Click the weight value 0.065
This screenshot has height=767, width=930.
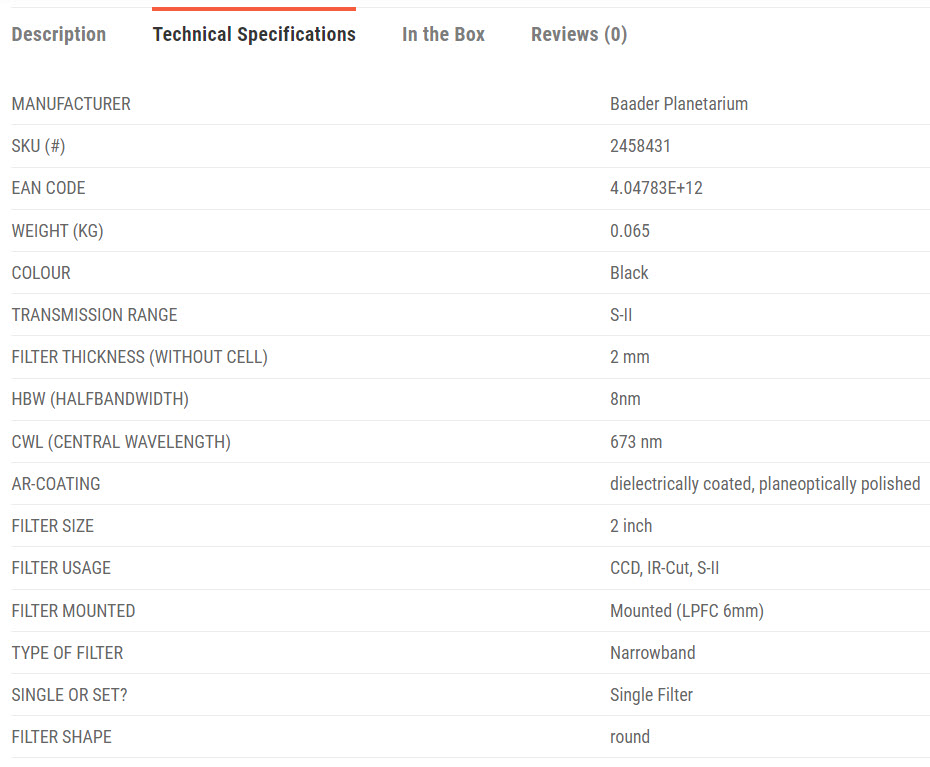click(x=630, y=231)
